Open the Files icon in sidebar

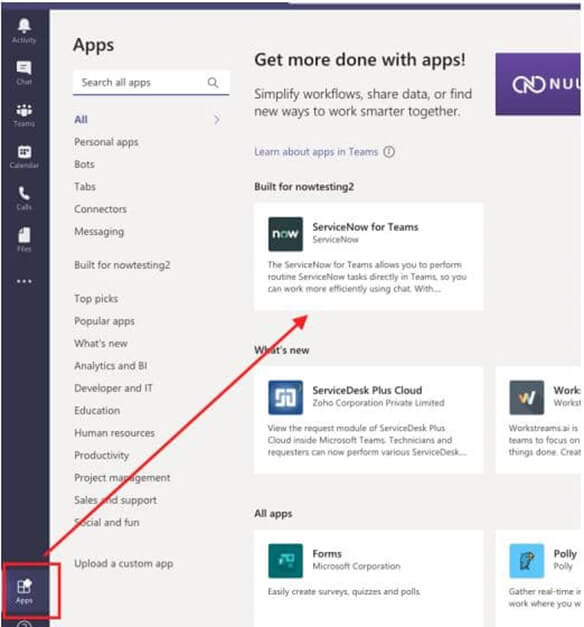24,236
